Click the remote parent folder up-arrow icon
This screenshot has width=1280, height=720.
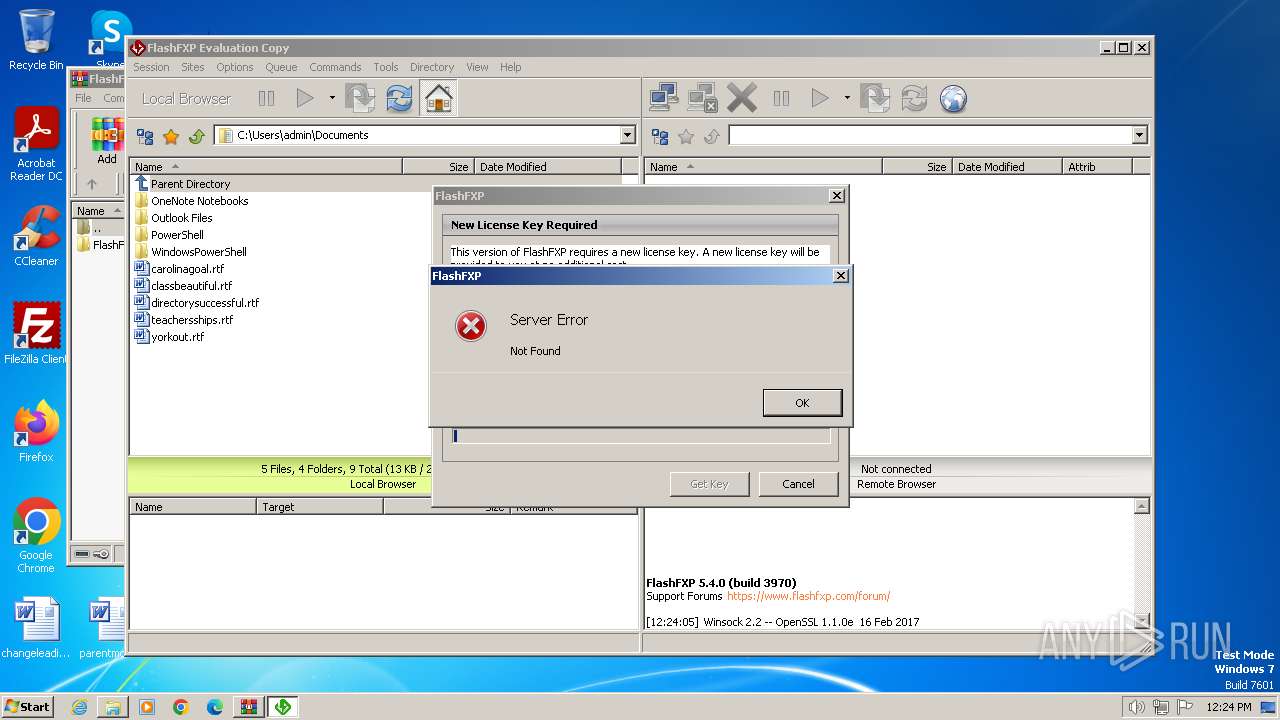(712, 136)
